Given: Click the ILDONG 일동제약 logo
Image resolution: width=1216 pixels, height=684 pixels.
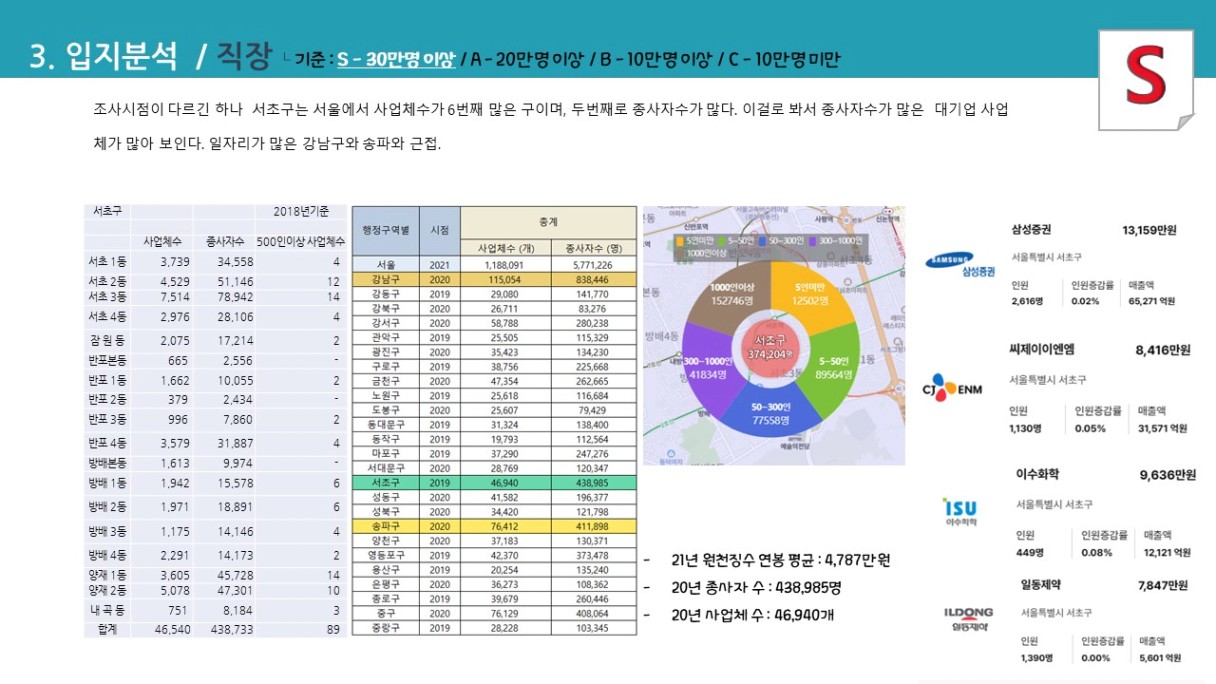Looking at the screenshot, I should [x=968, y=618].
